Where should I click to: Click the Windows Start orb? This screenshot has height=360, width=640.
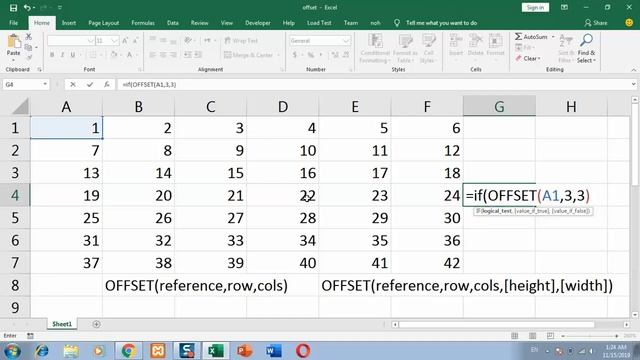click(12, 351)
